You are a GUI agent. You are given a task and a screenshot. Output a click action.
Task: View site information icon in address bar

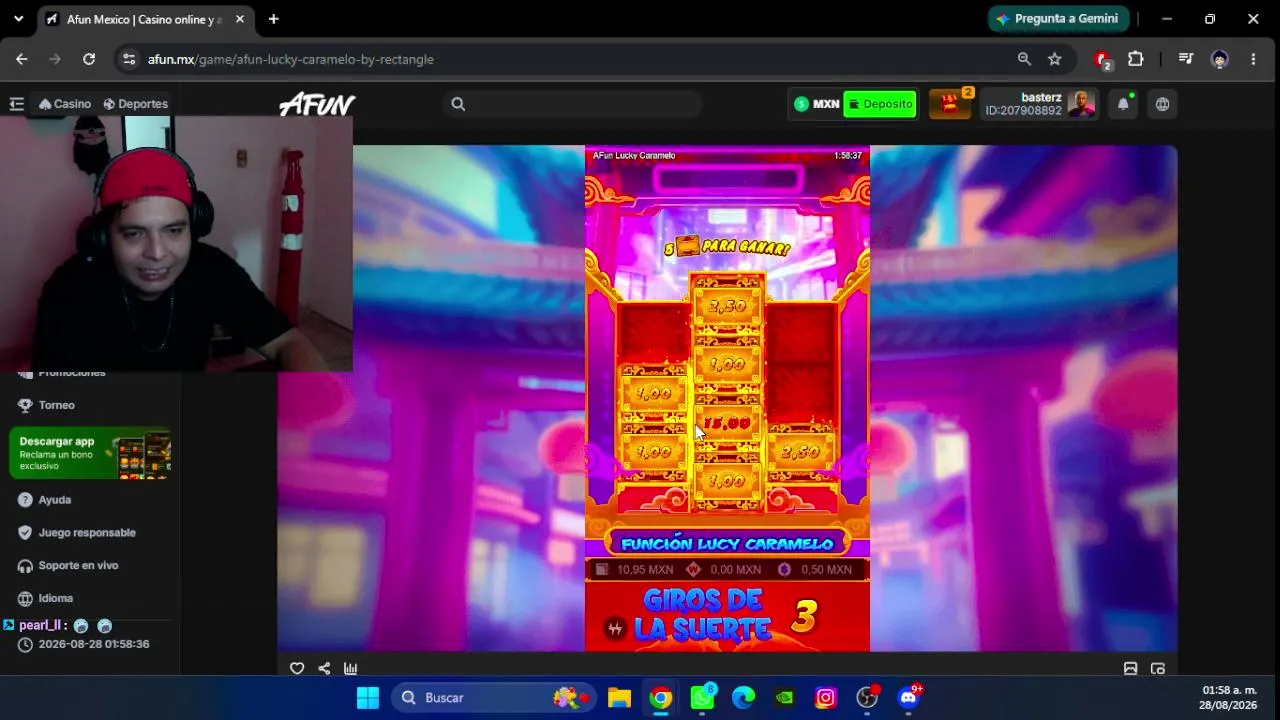coord(129,59)
